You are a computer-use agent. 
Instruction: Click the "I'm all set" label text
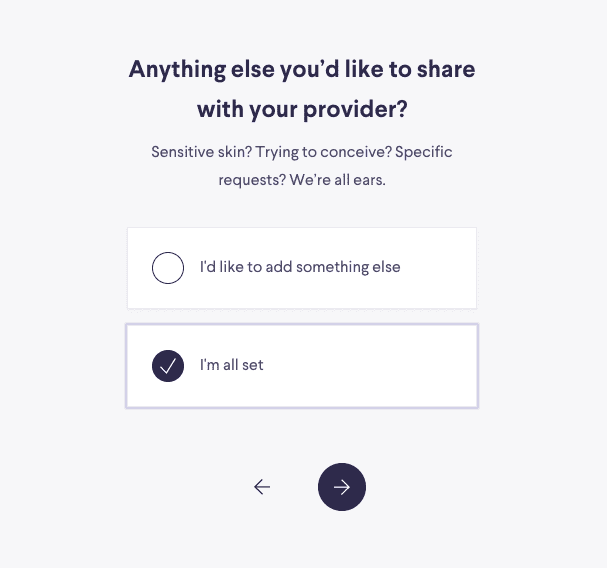point(232,366)
